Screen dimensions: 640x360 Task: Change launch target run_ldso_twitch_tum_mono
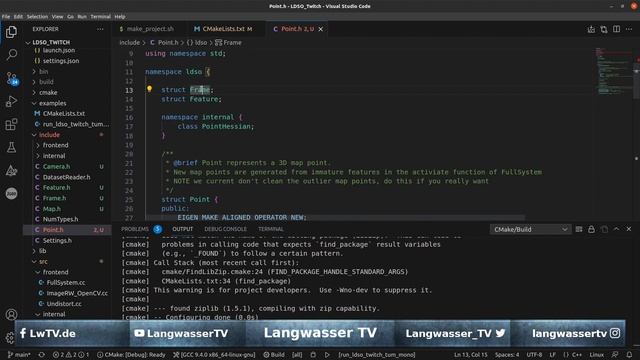point(377,355)
